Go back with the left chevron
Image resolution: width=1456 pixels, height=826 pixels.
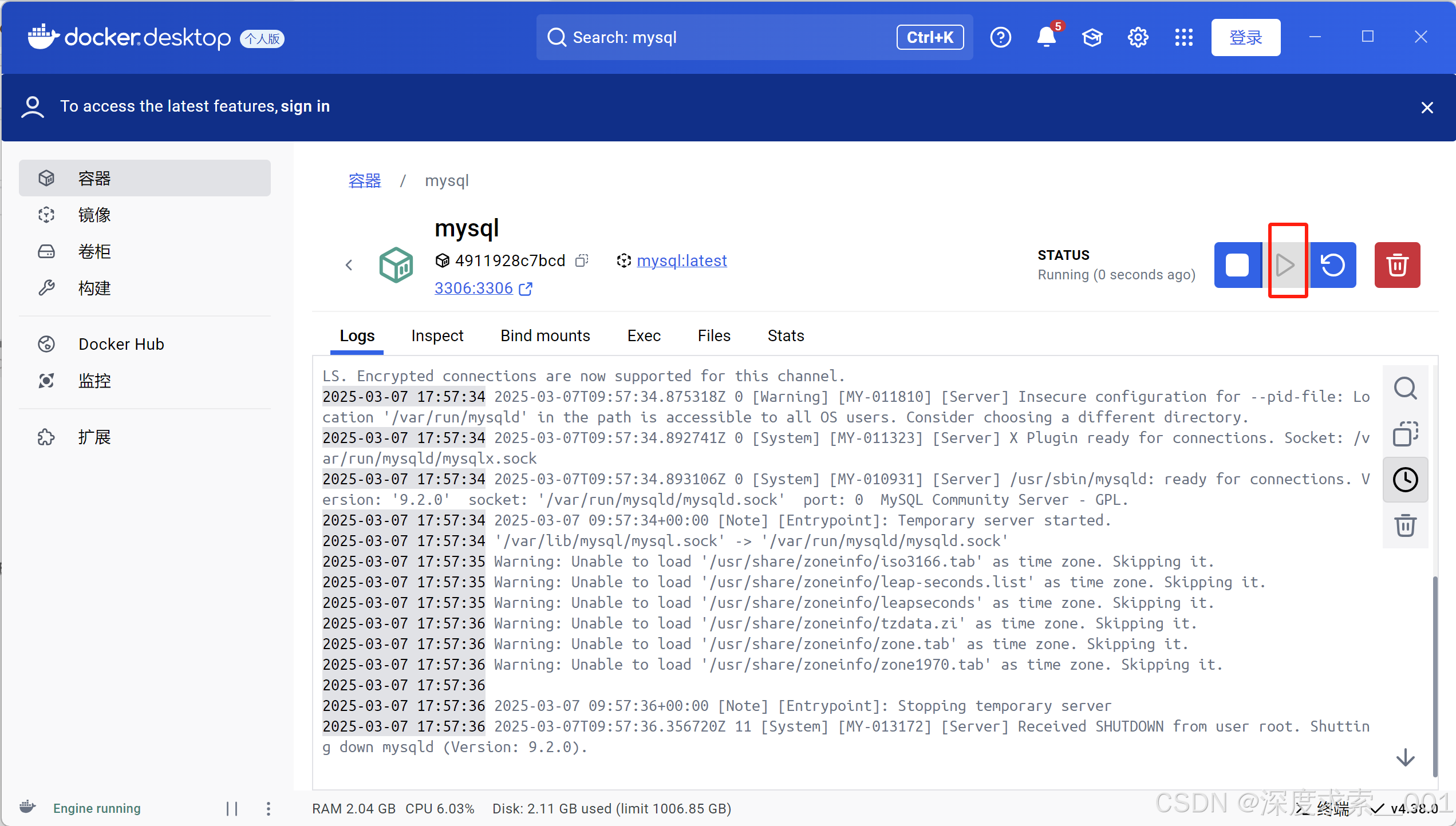(349, 265)
